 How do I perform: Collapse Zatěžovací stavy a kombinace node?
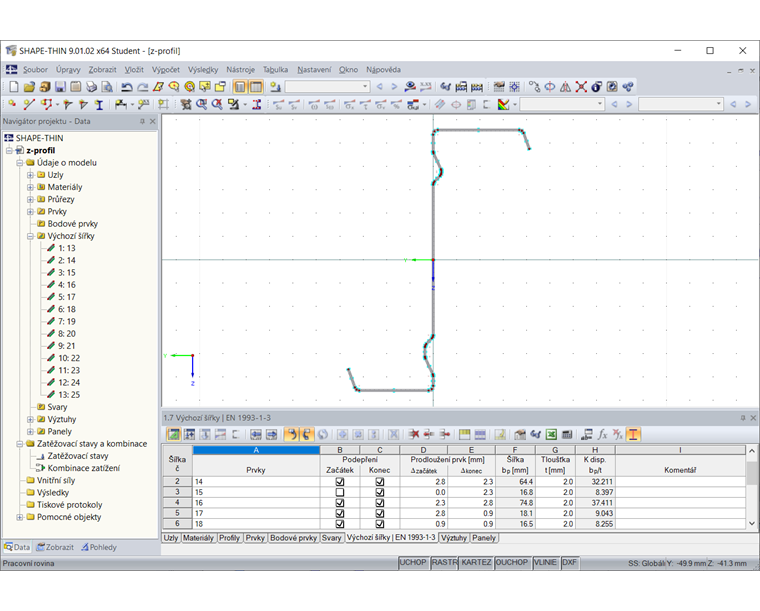click(19, 444)
